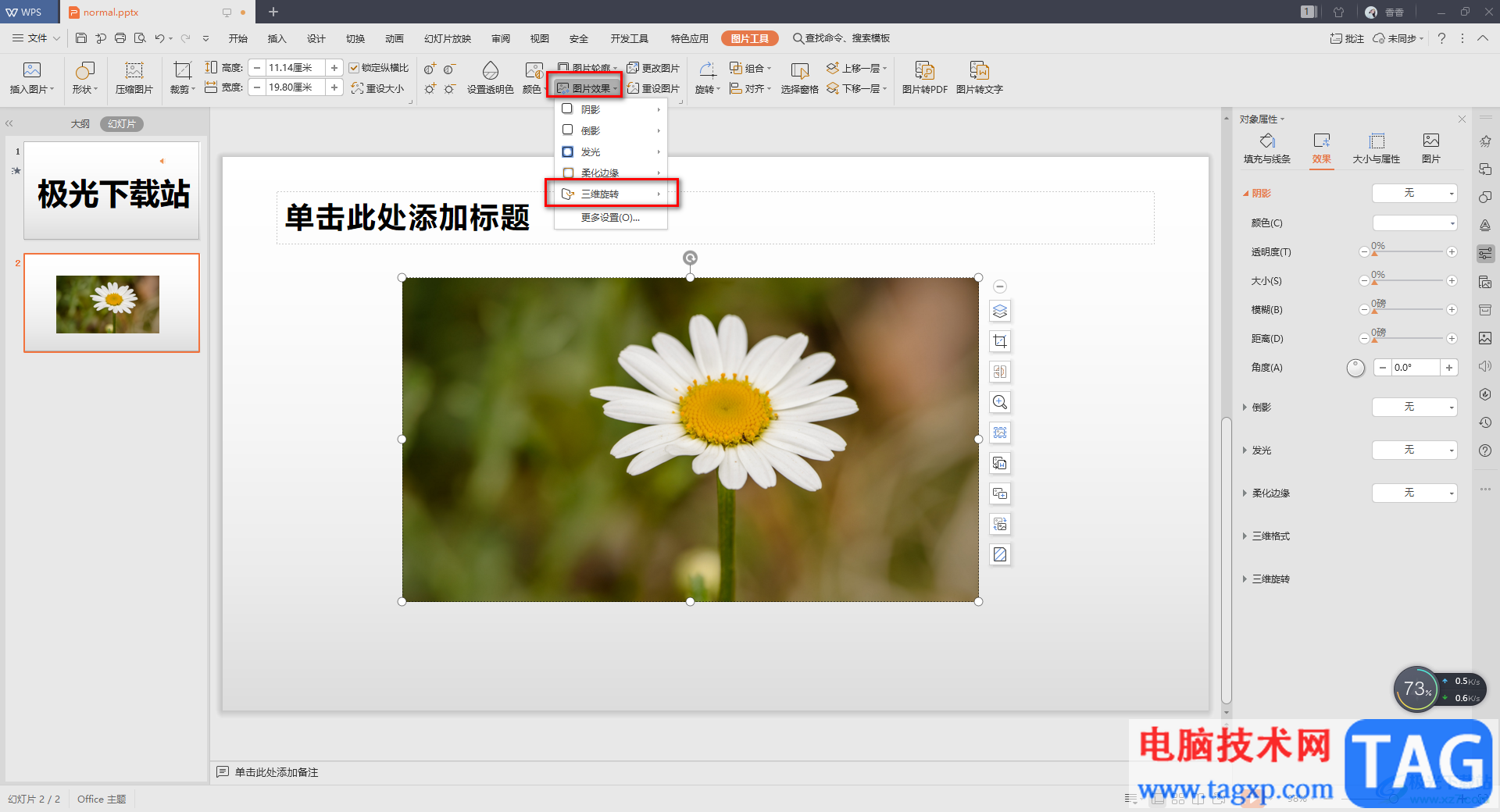
Task: Open the File (文件) menu
Action: (37, 38)
